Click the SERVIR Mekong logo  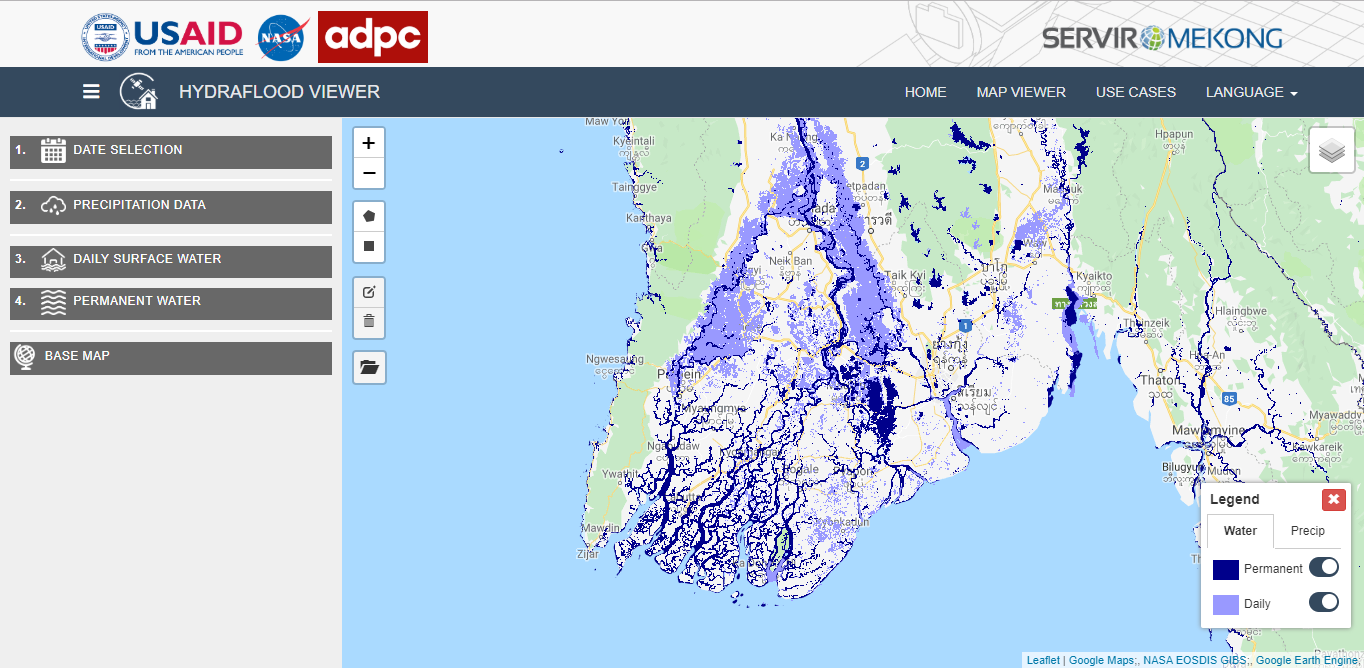tap(1162, 39)
